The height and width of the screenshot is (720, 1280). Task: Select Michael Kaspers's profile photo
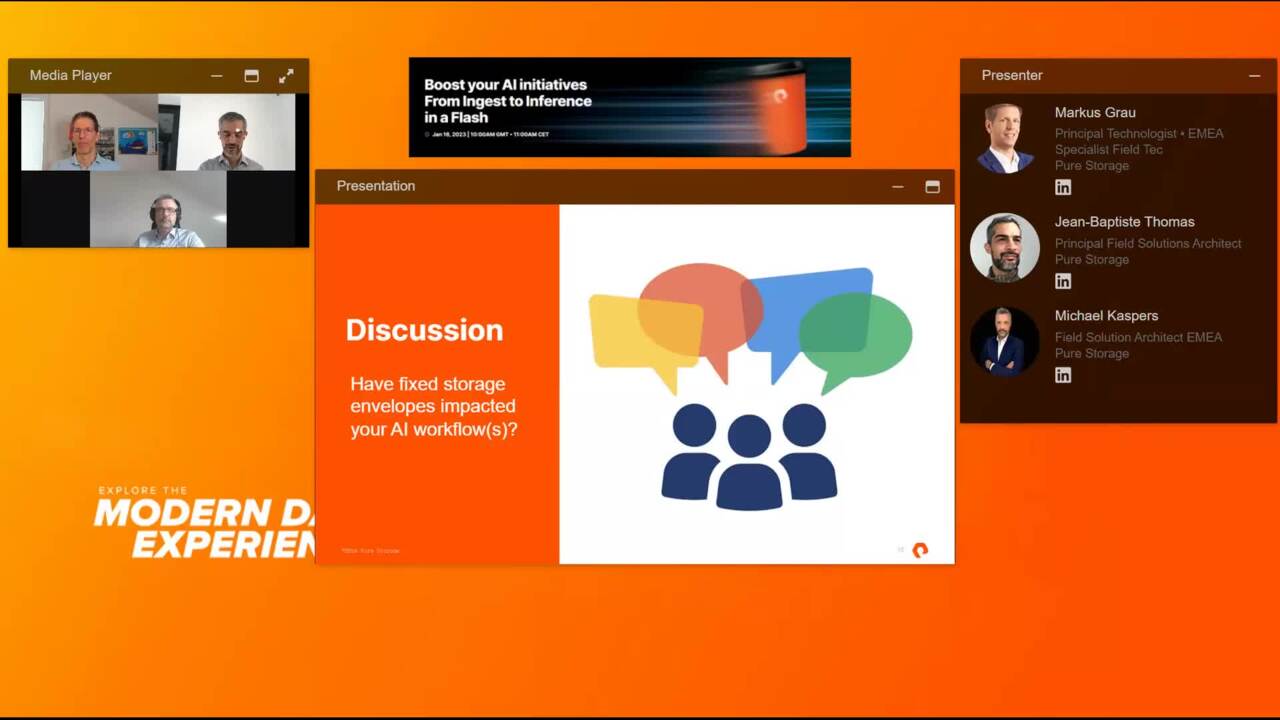pos(1005,341)
